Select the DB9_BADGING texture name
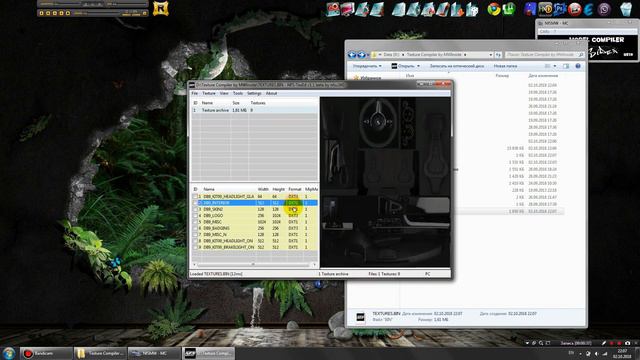 point(216,228)
